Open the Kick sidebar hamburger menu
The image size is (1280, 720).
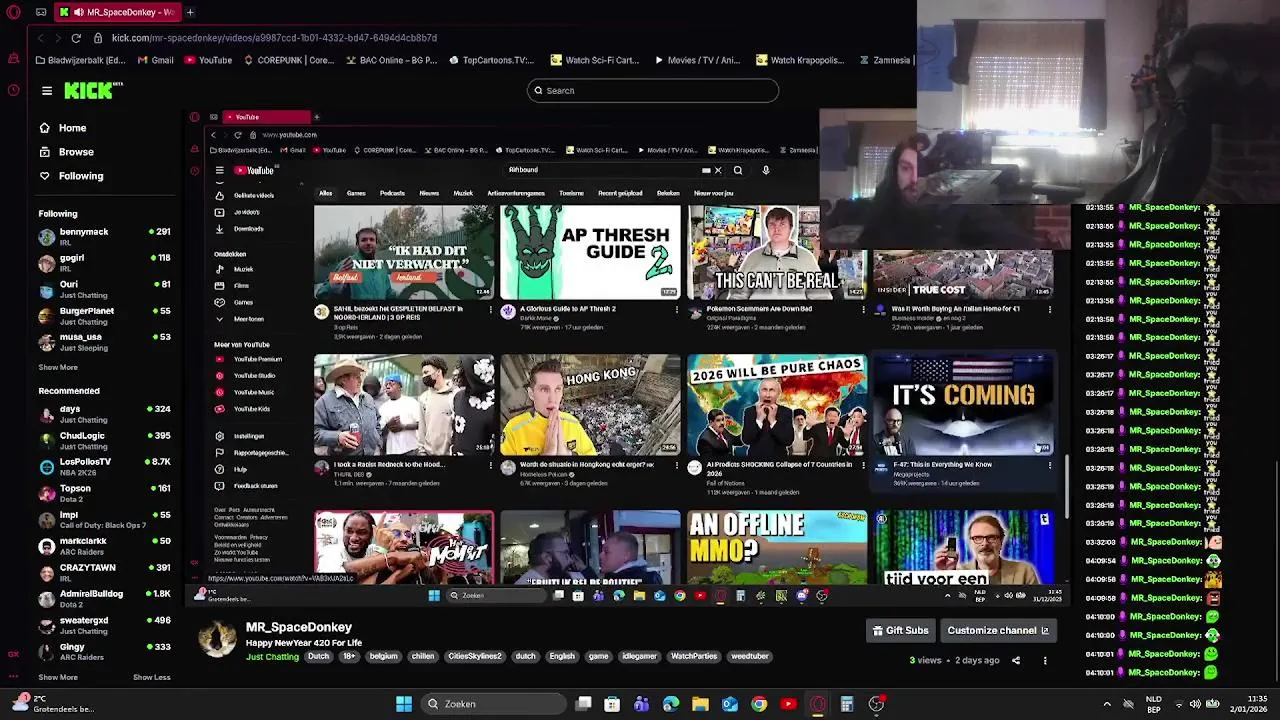[x=46, y=91]
